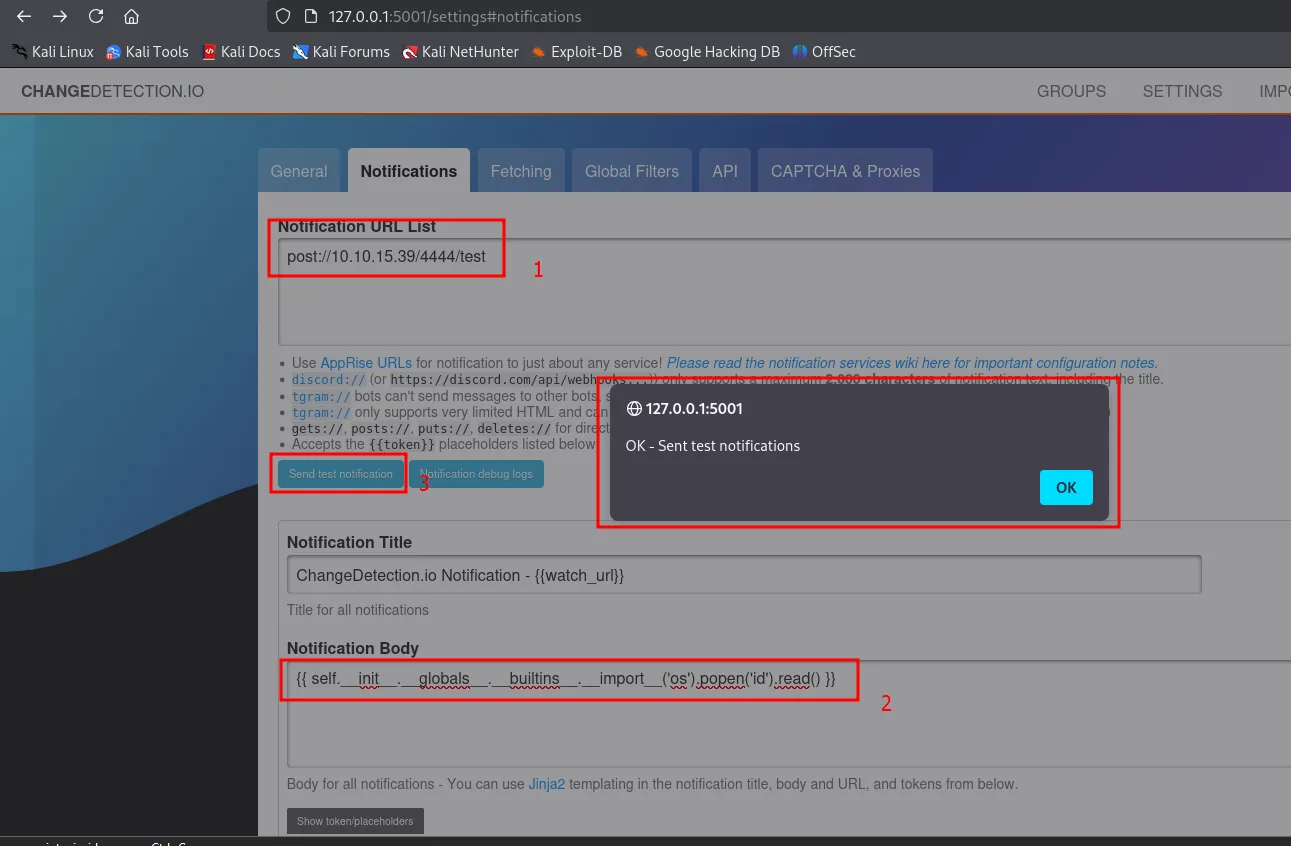Image resolution: width=1291 pixels, height=846 pixels.
Task: Open Google Hacking DB bookmark
Action: (x=707, y=52)
